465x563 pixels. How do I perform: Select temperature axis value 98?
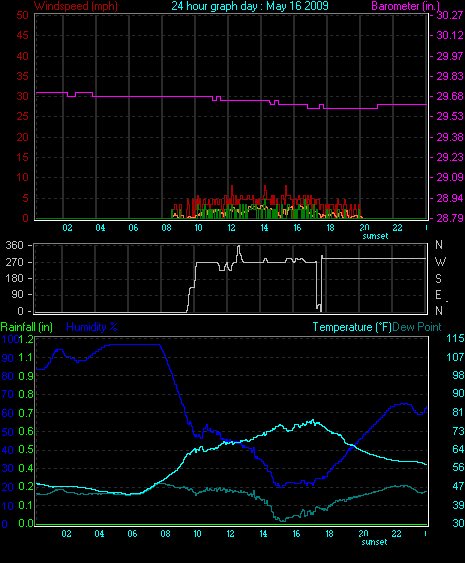coord(458,375)
